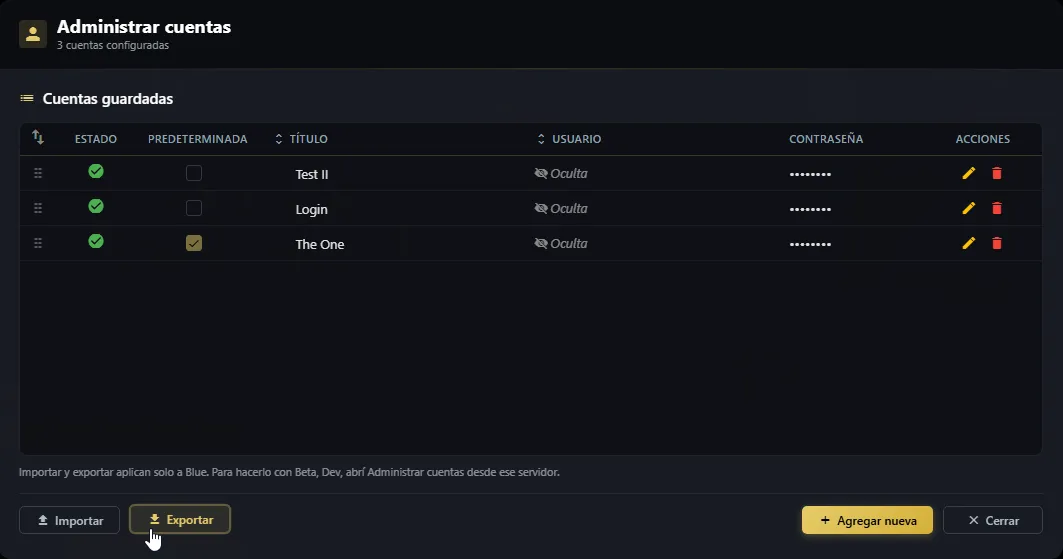
Task: Set Login as default account
Action: click(194, 207)
